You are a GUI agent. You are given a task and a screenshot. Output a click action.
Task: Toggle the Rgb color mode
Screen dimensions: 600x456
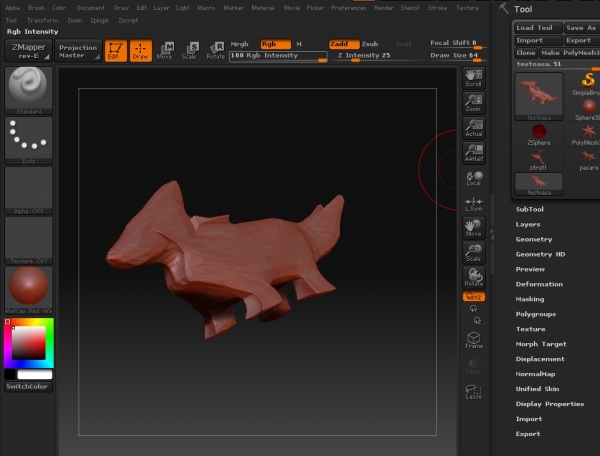[x=275, y=44]
